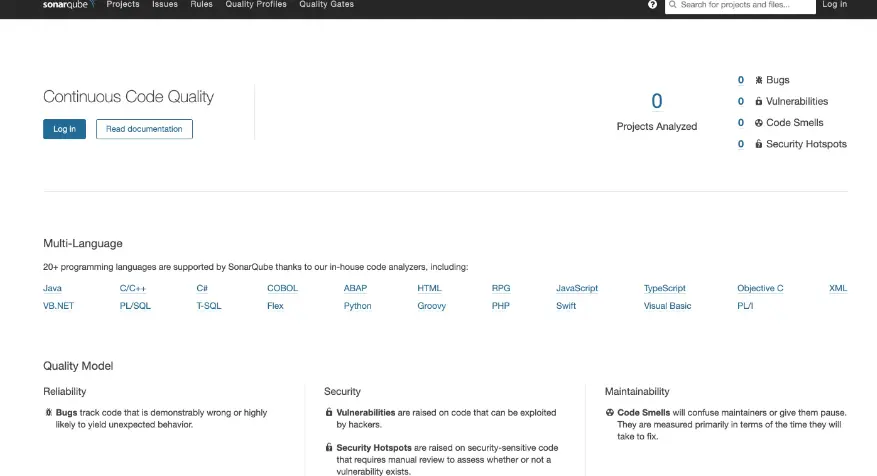Open the PL/I language link
This screenshot has height=476, width=877.
coord(745,306)
